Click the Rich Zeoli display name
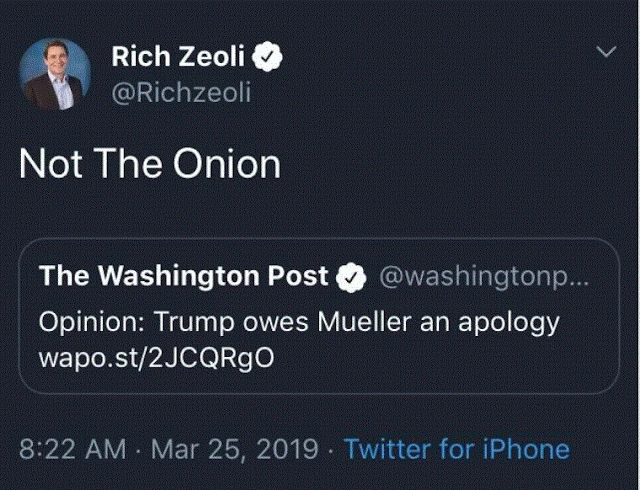This screenshot has height=490, width=640. click(x=181, y=58)
